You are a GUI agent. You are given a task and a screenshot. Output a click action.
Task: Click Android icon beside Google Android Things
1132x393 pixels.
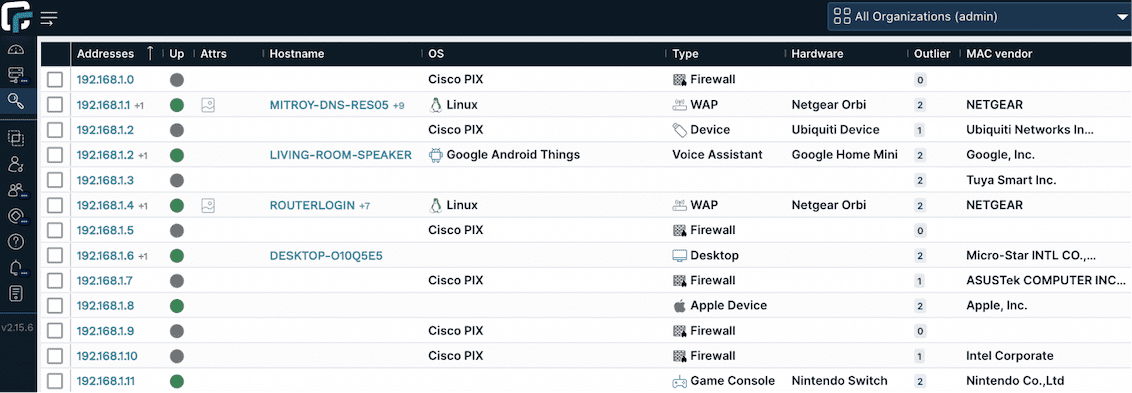(435, 155)
